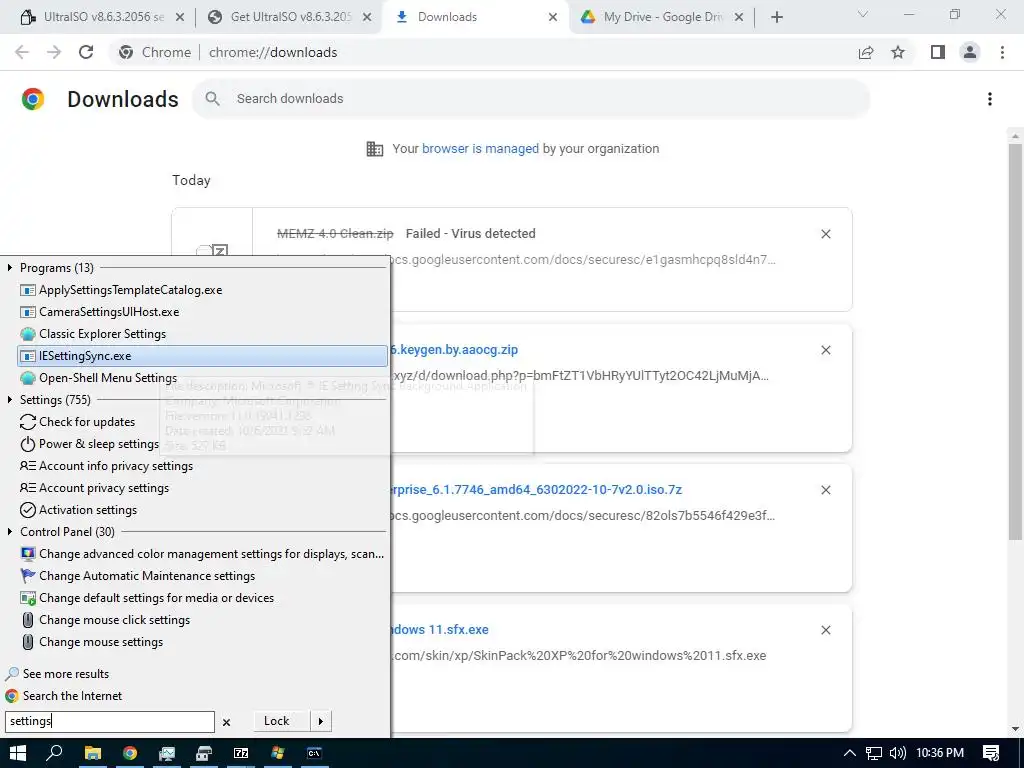Open volume speaker tray icon
Image resolution: width=1024 pixels, height=768 pixels.
[898, 753]
